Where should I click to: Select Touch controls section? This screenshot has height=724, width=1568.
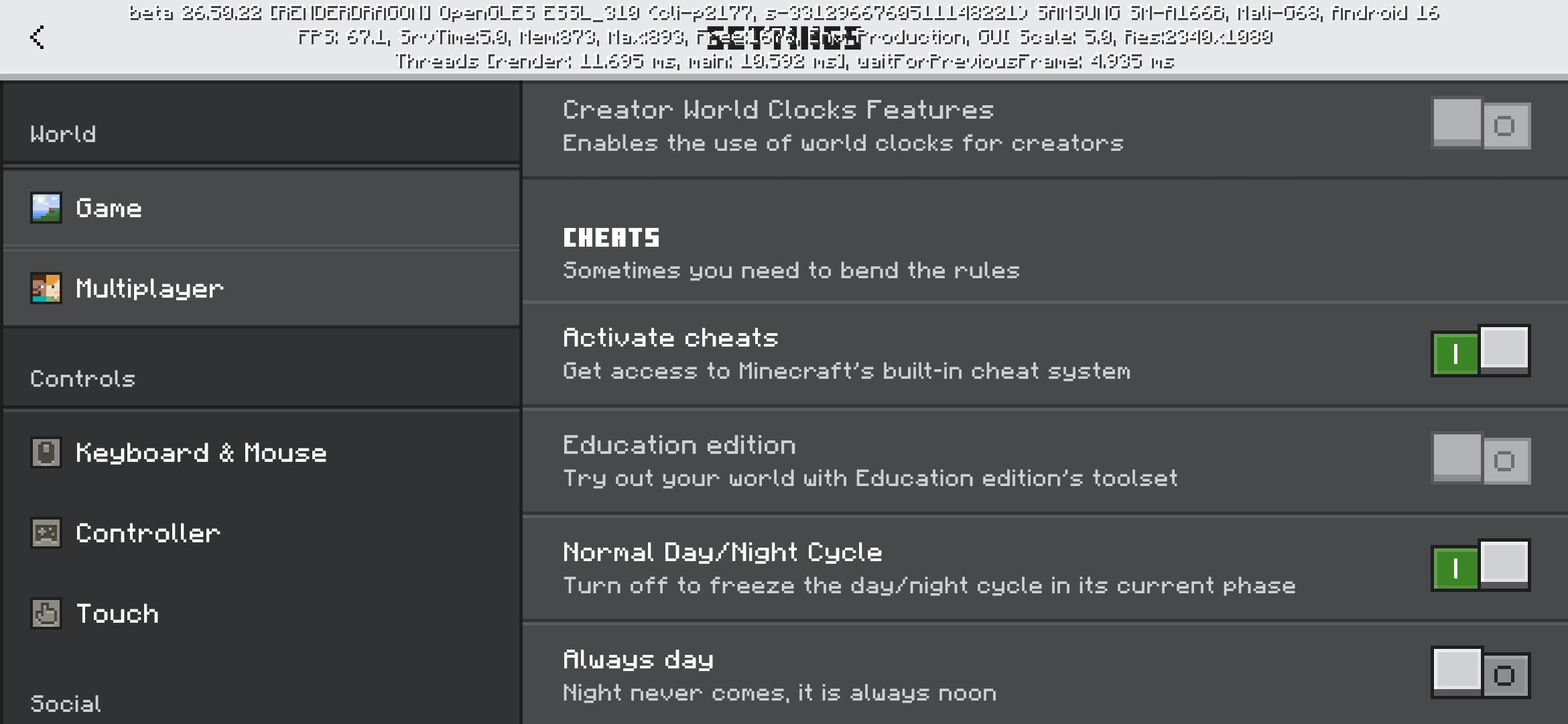click(x=261, y=613)
